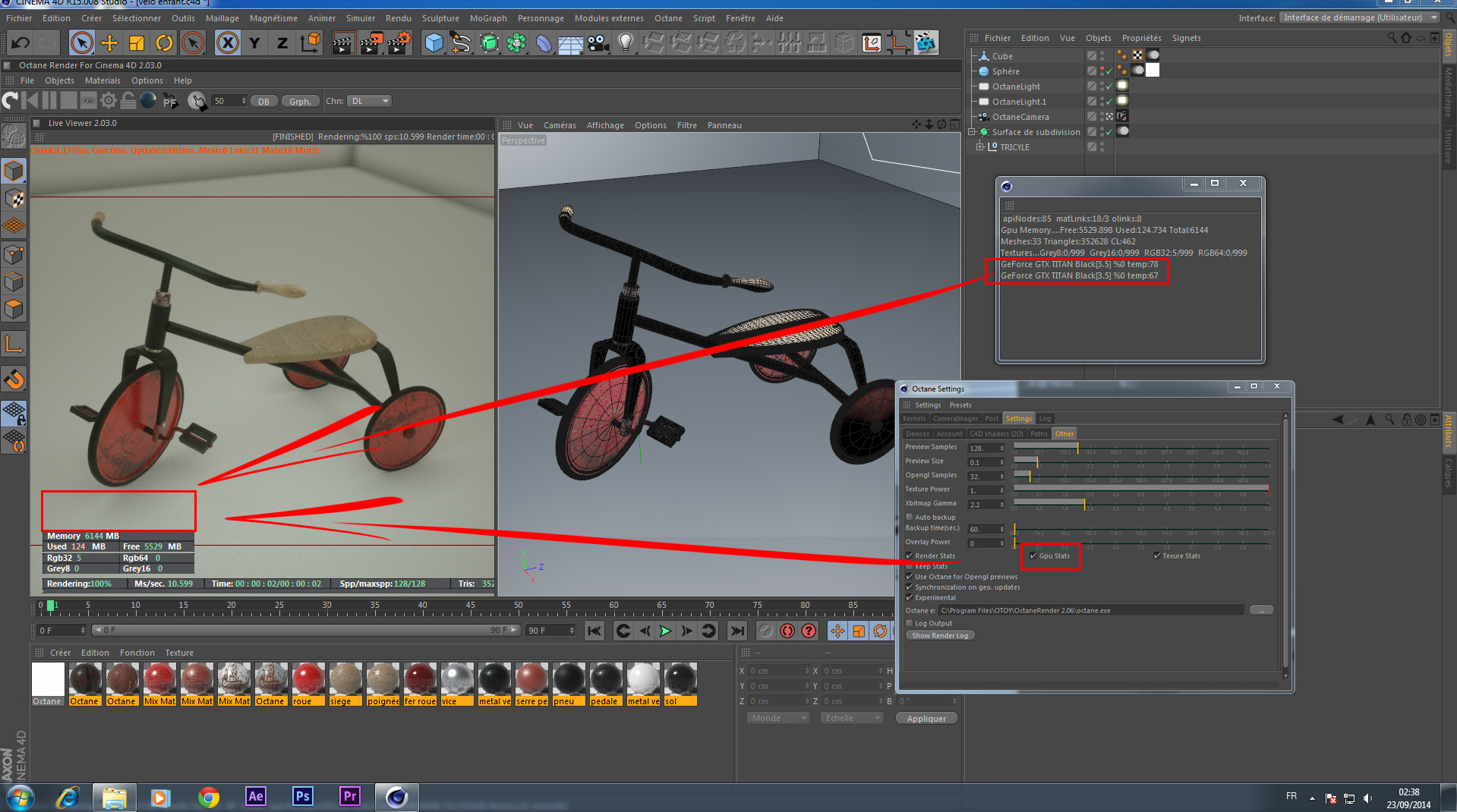1457x812 pixels.
Task: Switch to the Devices sub-tab
Action: [x=917, y=434]
